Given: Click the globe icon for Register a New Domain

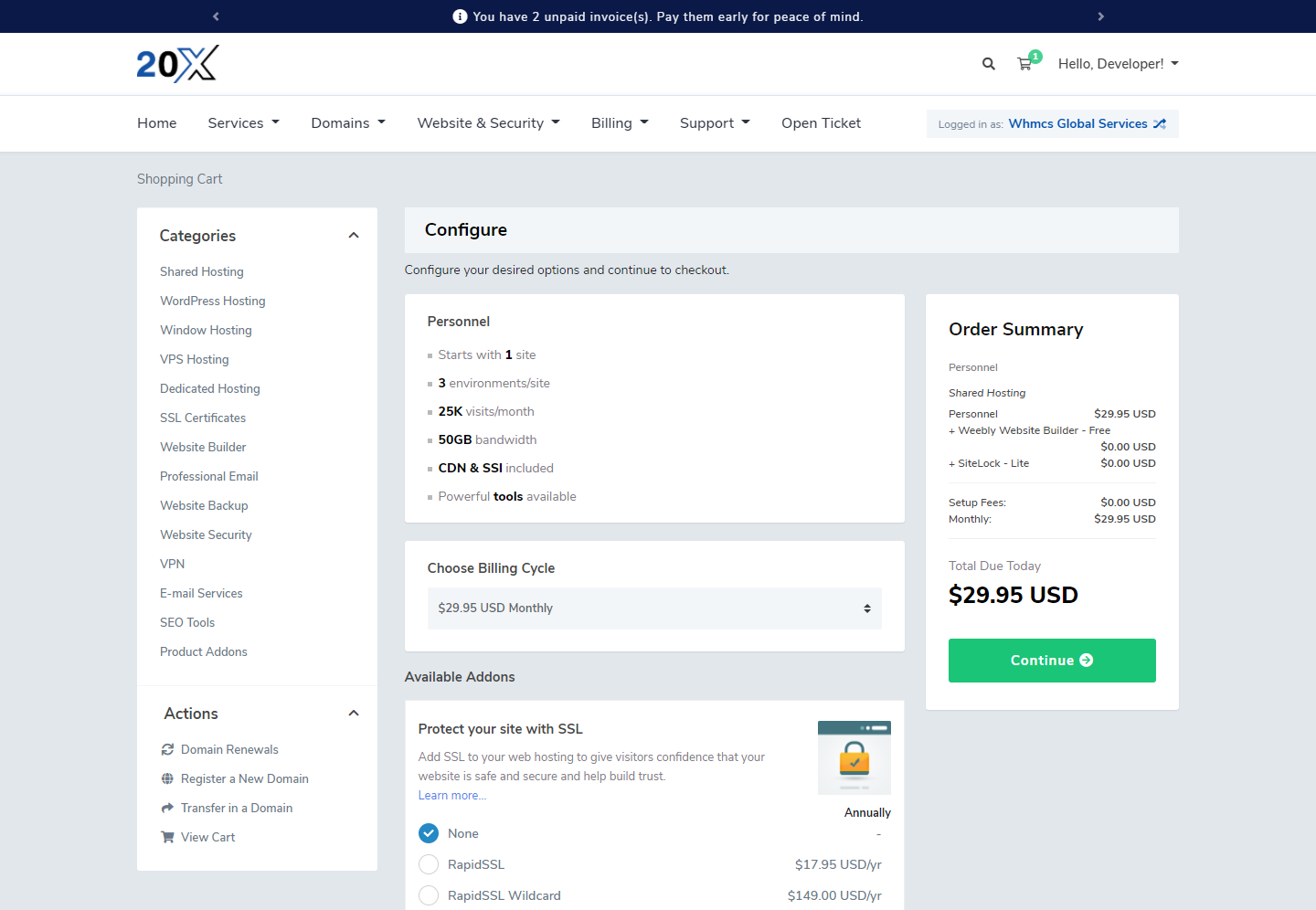Looking at the screenshot, I should coord(167,779).
